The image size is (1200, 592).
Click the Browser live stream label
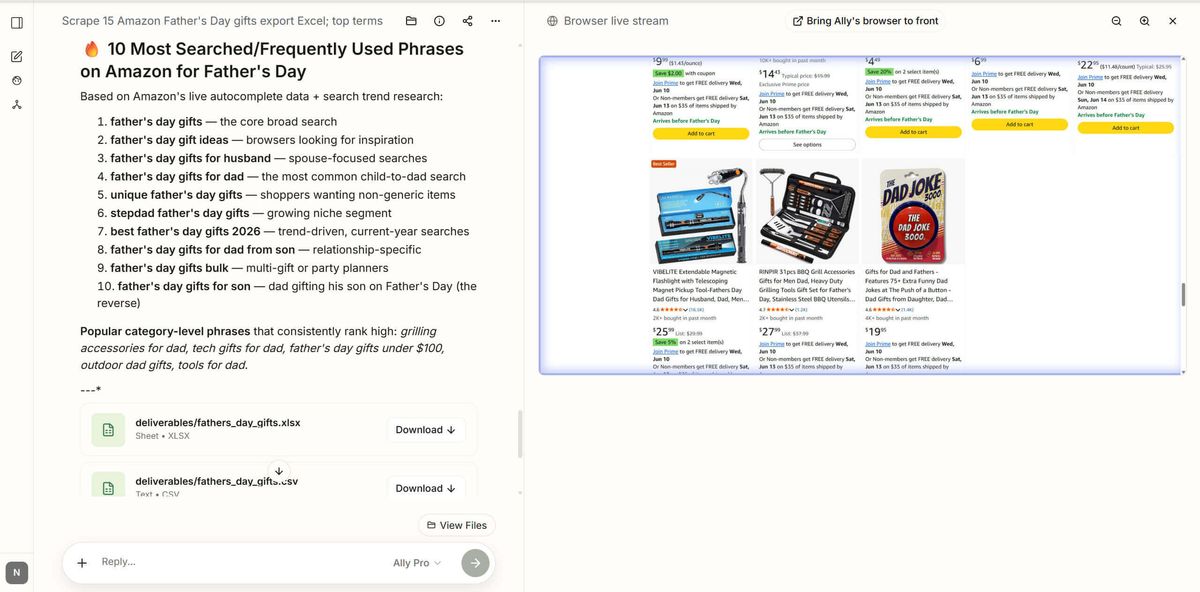[x=616, y=21]
